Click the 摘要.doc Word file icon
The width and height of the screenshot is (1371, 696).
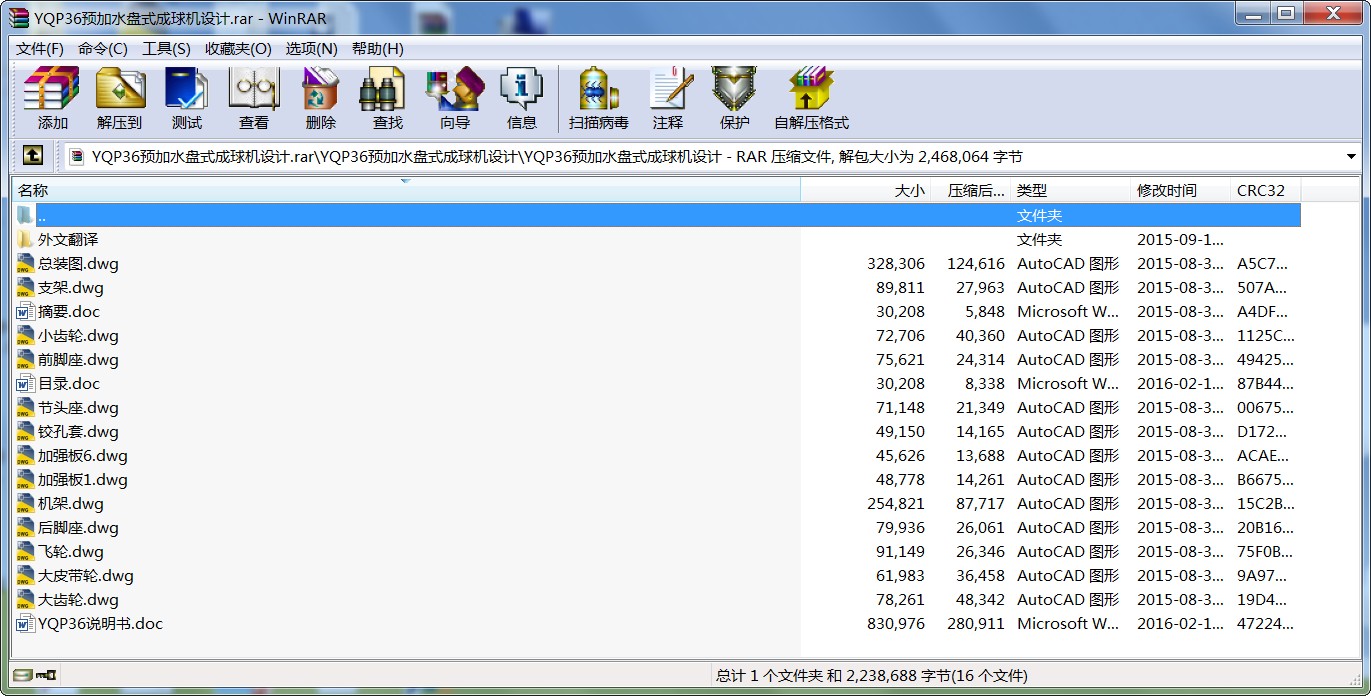(26, 312)
